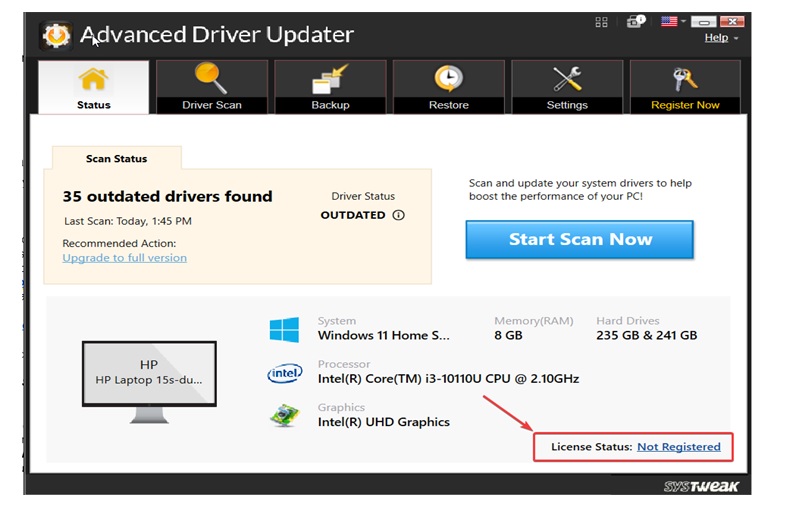Open the four-squares grid icon in title bar

601,22
